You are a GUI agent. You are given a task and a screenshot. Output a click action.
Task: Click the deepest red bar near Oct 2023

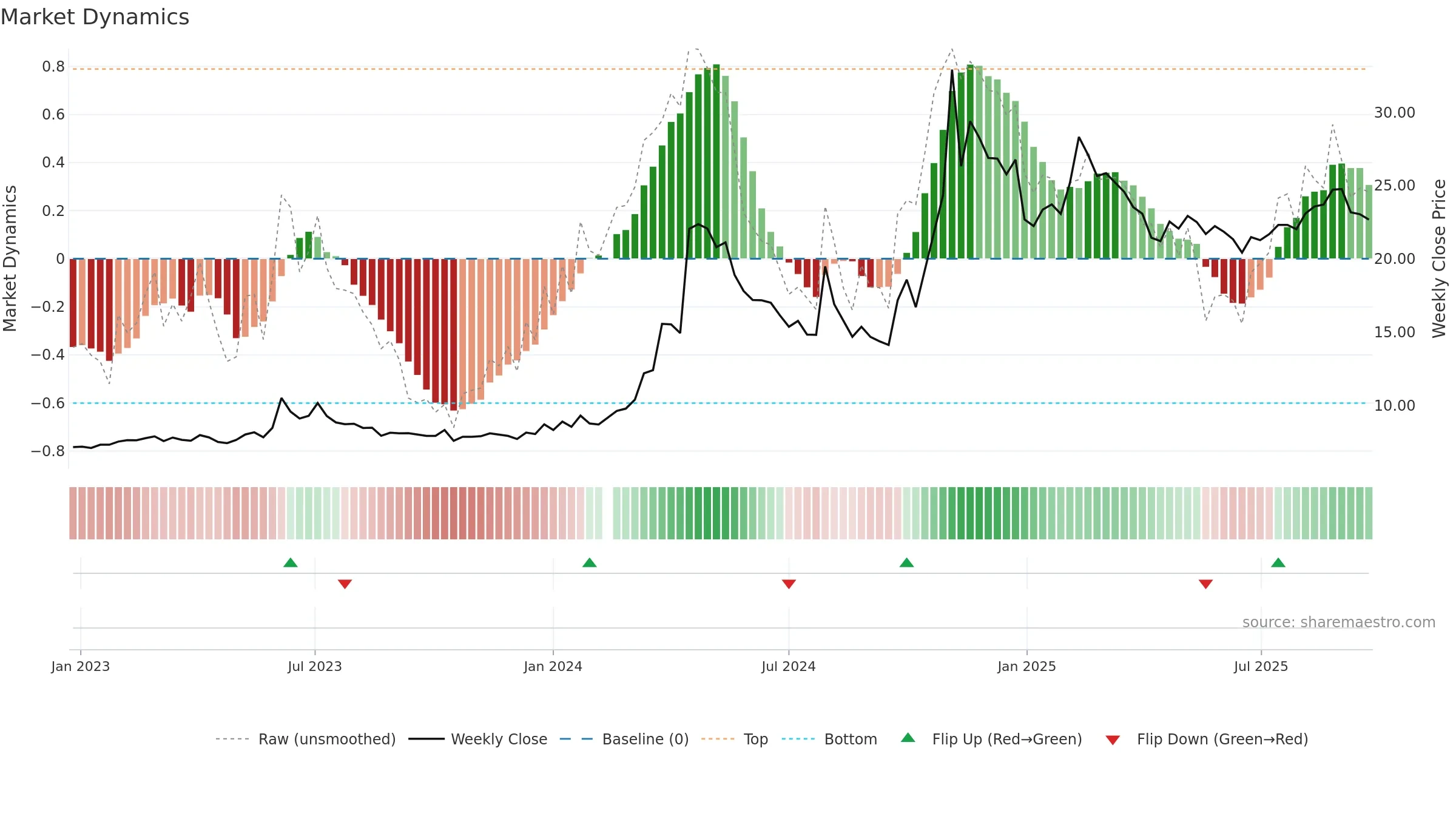pos(454,335)
